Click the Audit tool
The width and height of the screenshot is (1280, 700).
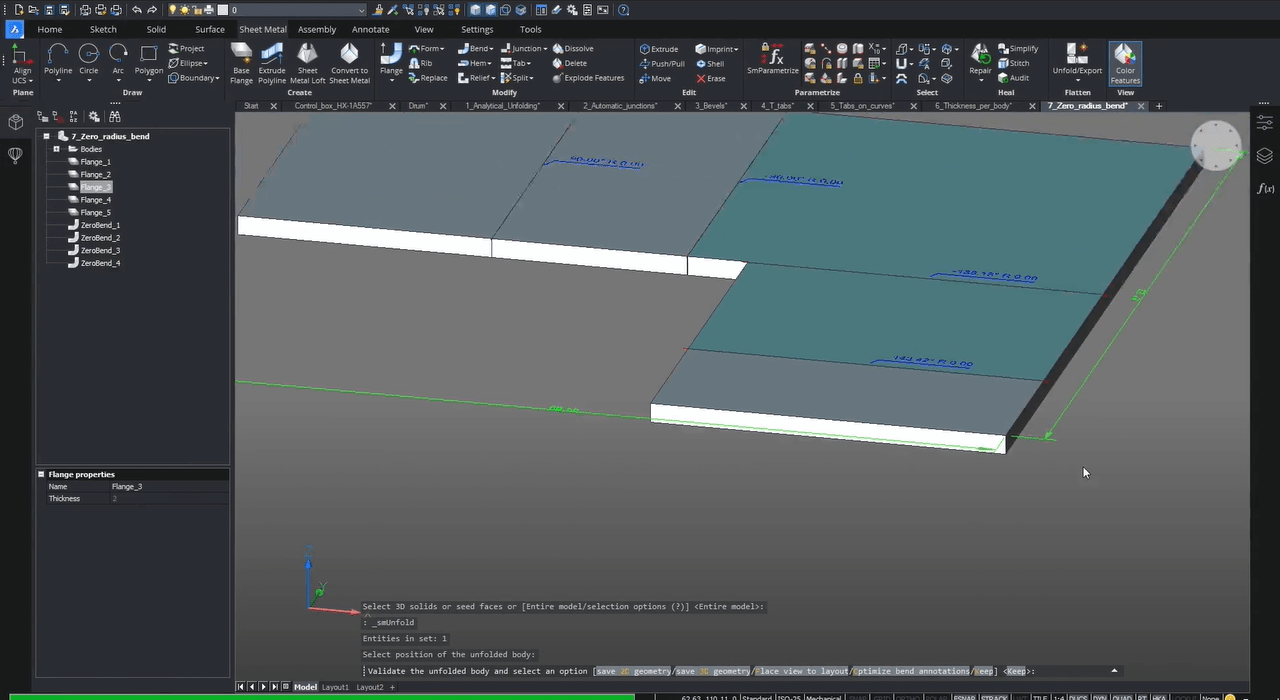click(1013, 78)
